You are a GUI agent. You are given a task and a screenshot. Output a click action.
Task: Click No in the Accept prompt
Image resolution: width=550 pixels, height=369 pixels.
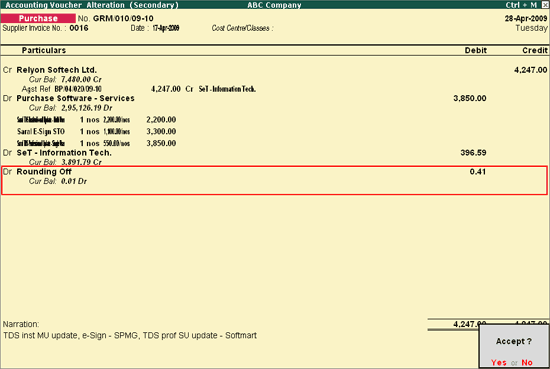point(527,362)
